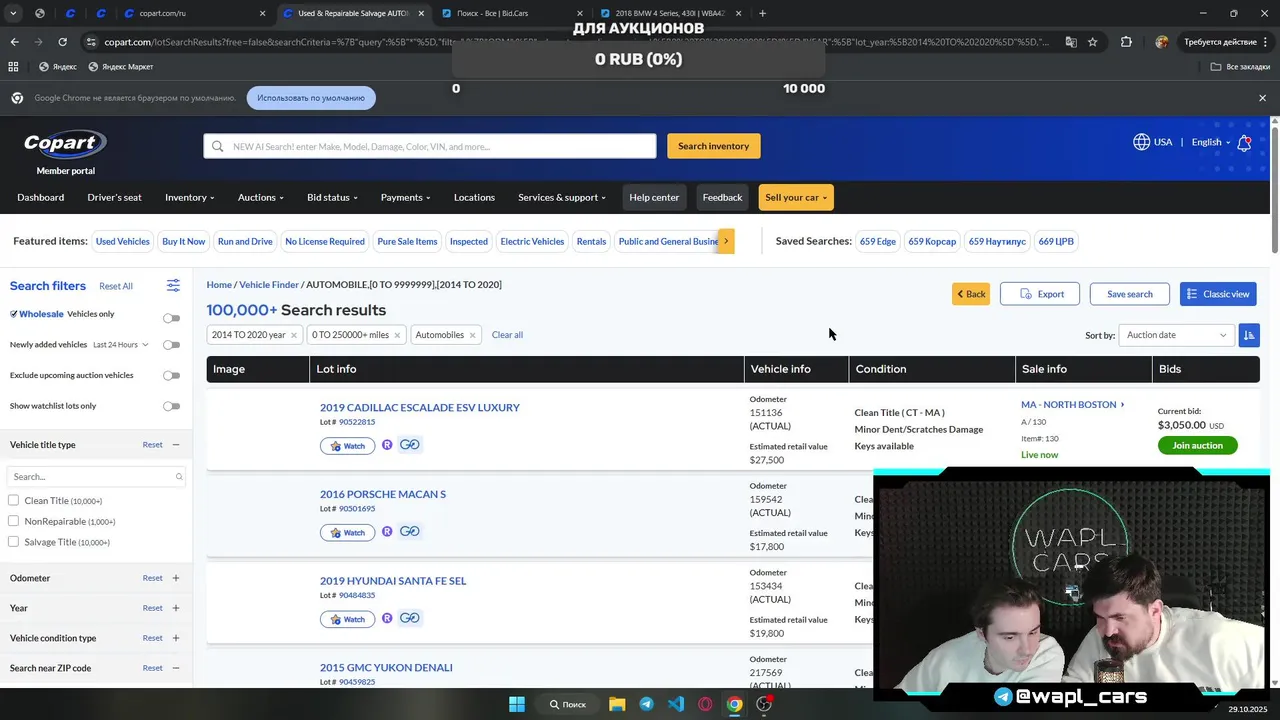Open the Sort by Auction date dropdown
The width and height of the screenshot is (1280, 720).
point(1176,335)
